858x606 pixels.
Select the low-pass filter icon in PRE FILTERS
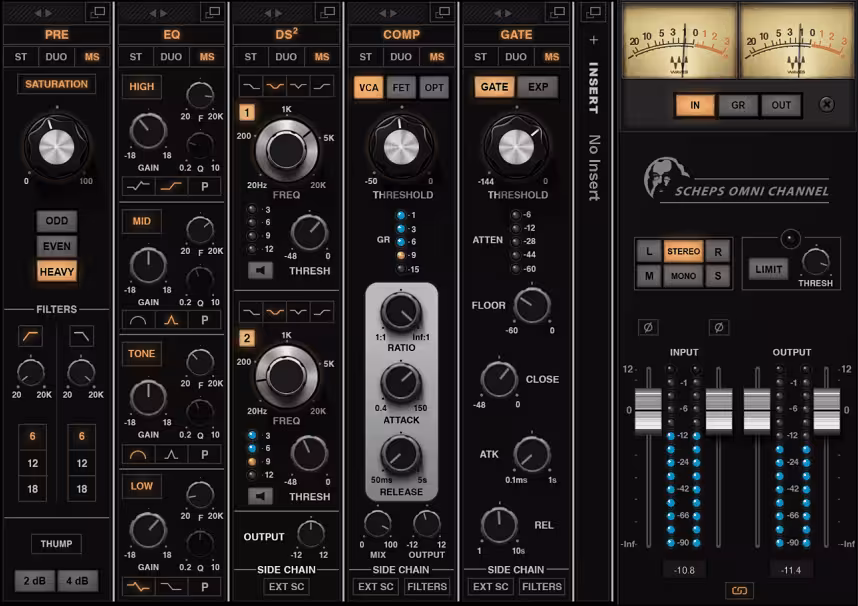click(x=82, y=335)
